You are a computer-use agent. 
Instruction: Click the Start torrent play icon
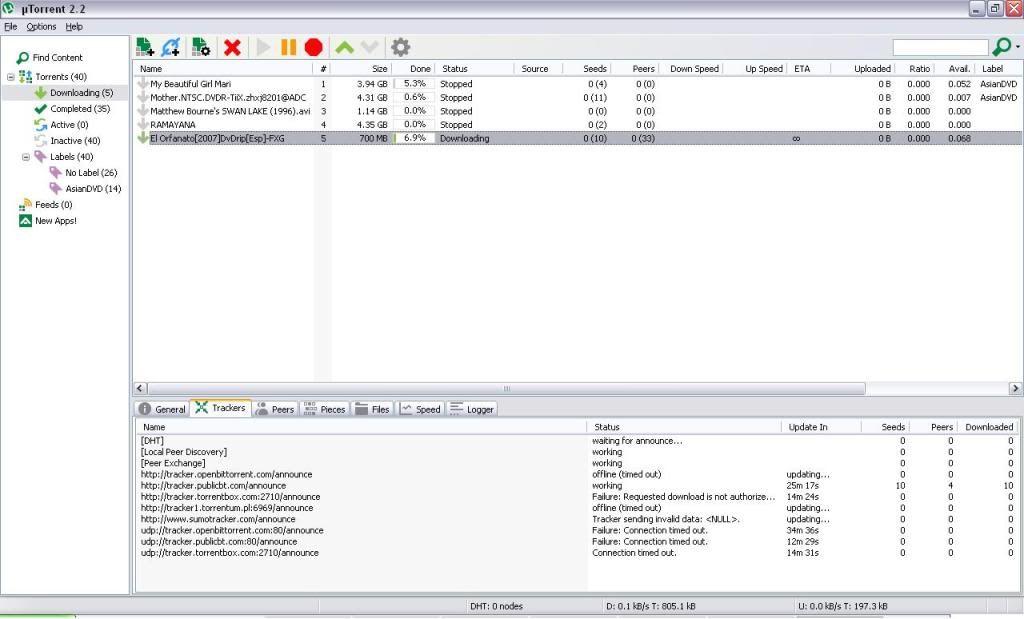(263, 47)
